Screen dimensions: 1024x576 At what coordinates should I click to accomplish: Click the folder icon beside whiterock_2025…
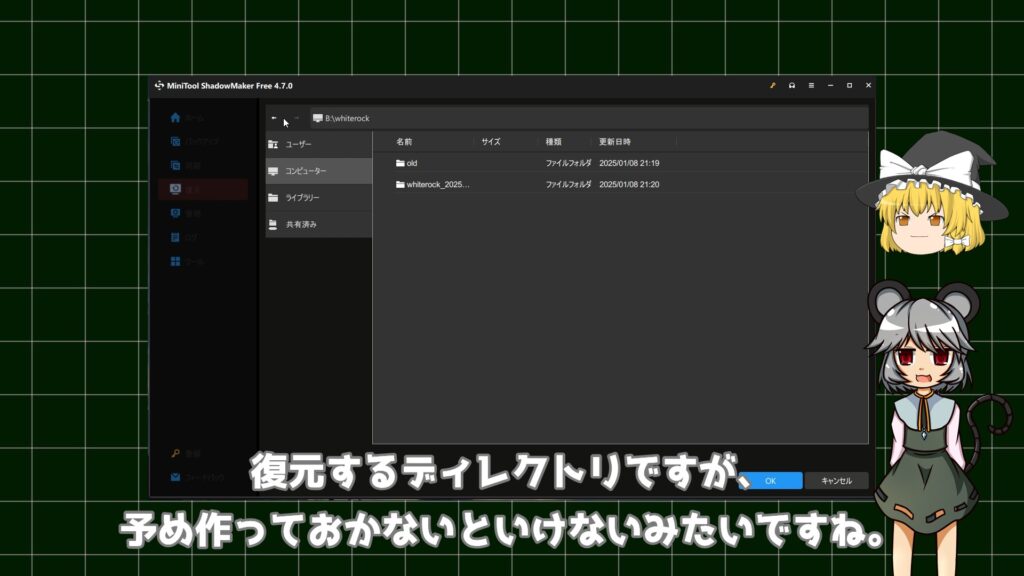(400, 185)
